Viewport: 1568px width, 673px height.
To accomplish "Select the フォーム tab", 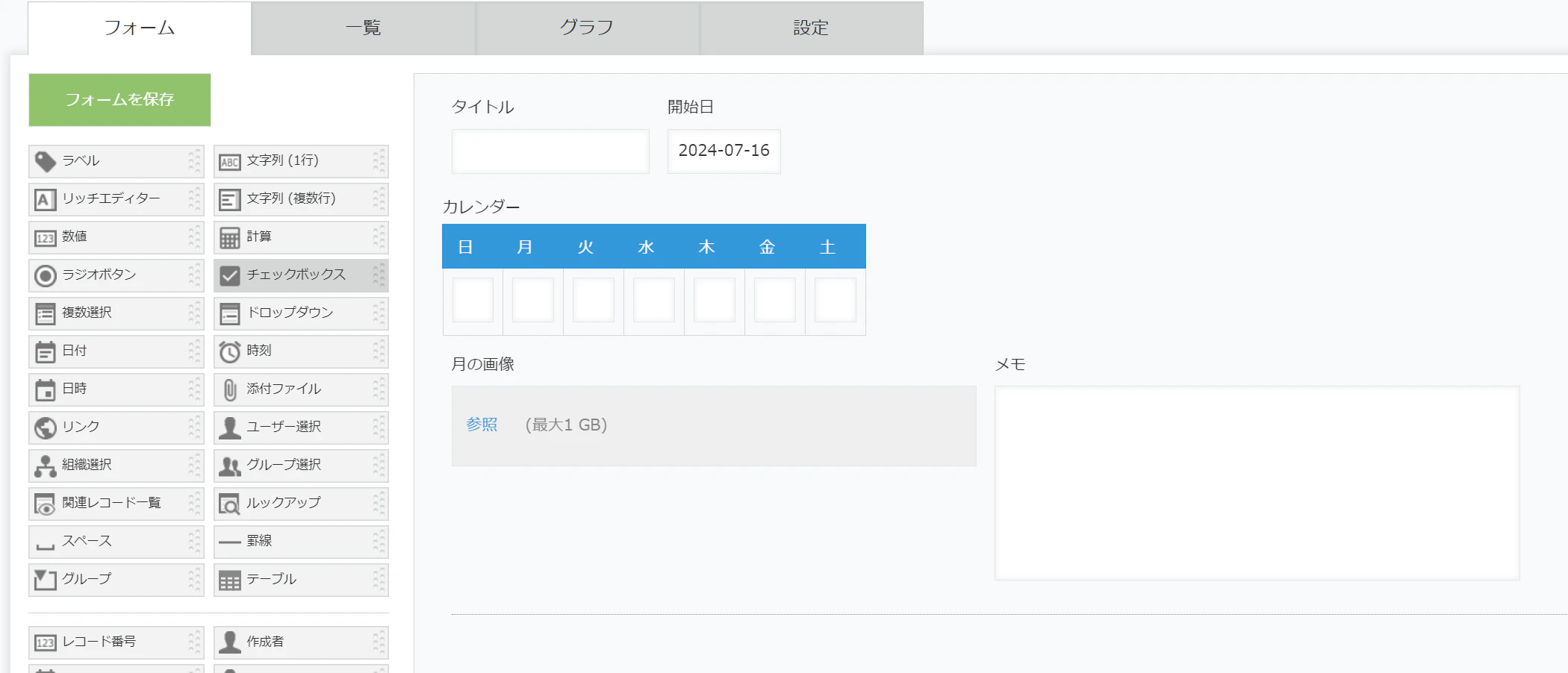I will pos(140,28).
